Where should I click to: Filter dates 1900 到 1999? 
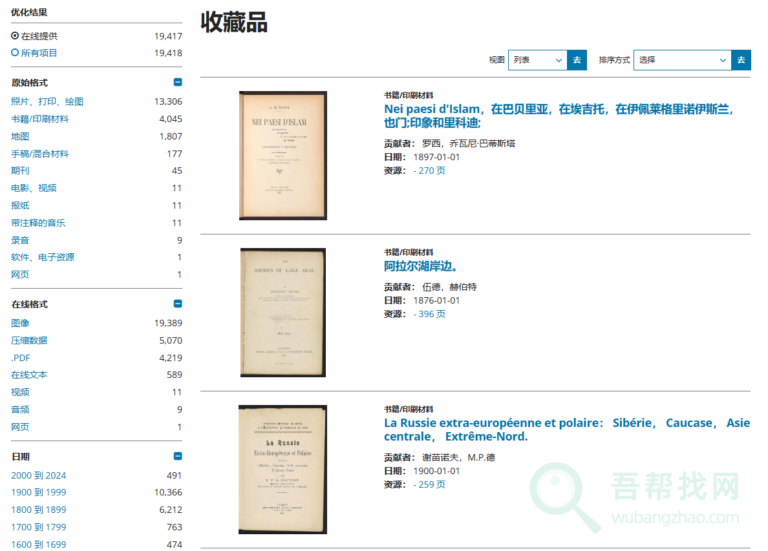click(38, 492)
